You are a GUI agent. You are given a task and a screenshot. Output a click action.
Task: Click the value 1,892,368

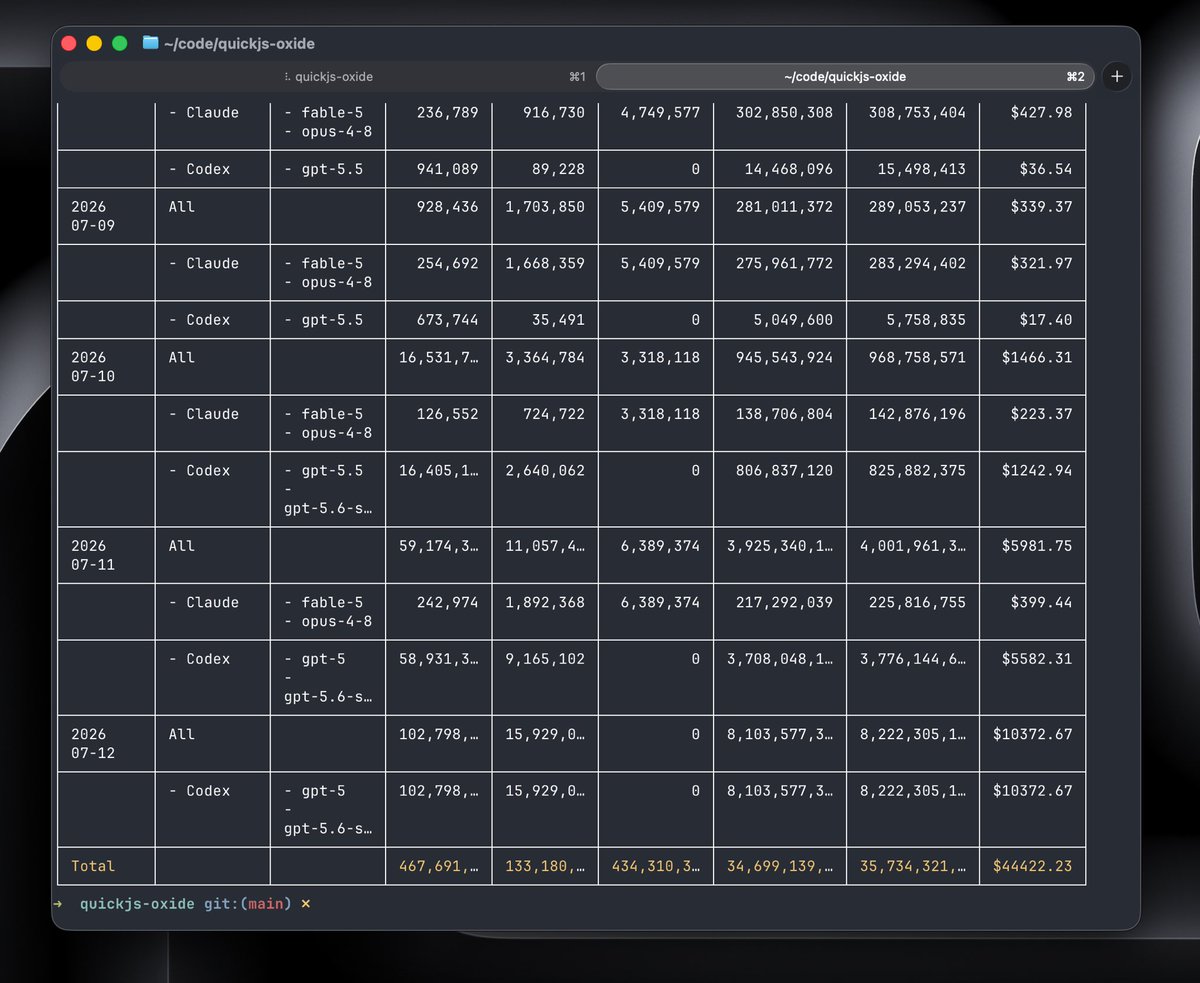[545, 602]
